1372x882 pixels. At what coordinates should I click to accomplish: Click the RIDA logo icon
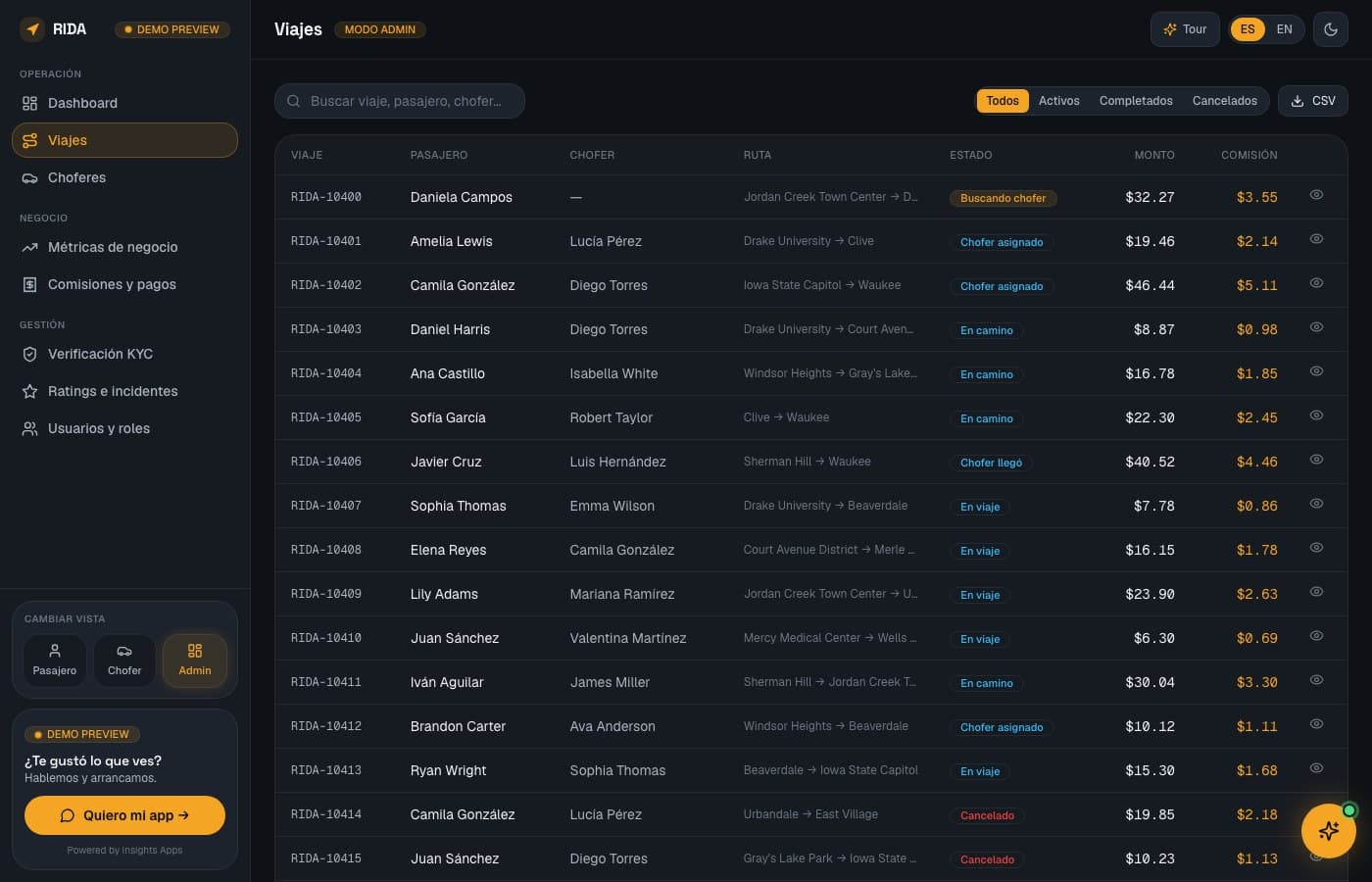point(32,29)
